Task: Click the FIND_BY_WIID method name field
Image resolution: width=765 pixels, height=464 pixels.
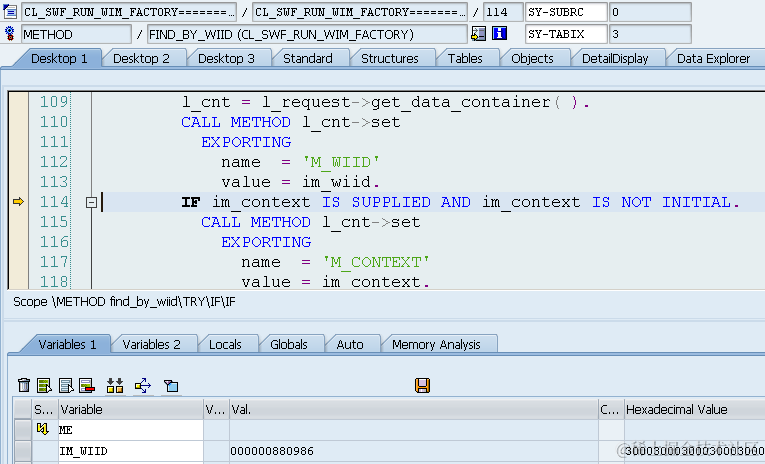Action: click(x=307, y=34)
